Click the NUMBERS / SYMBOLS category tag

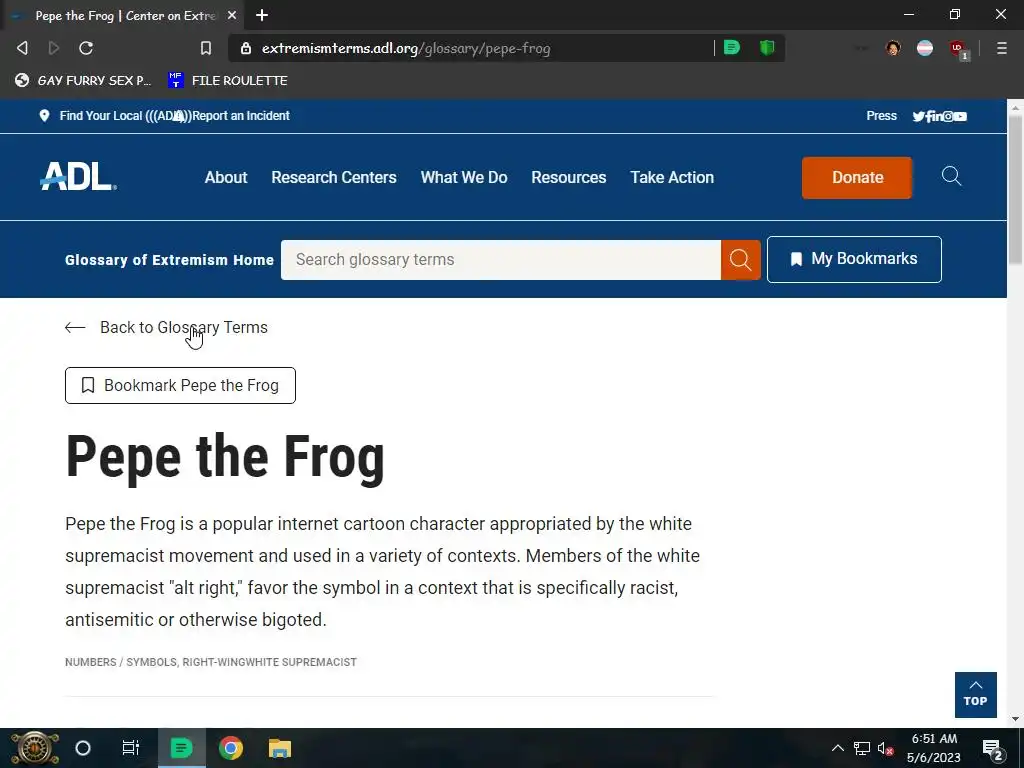[x=121, y=662]
